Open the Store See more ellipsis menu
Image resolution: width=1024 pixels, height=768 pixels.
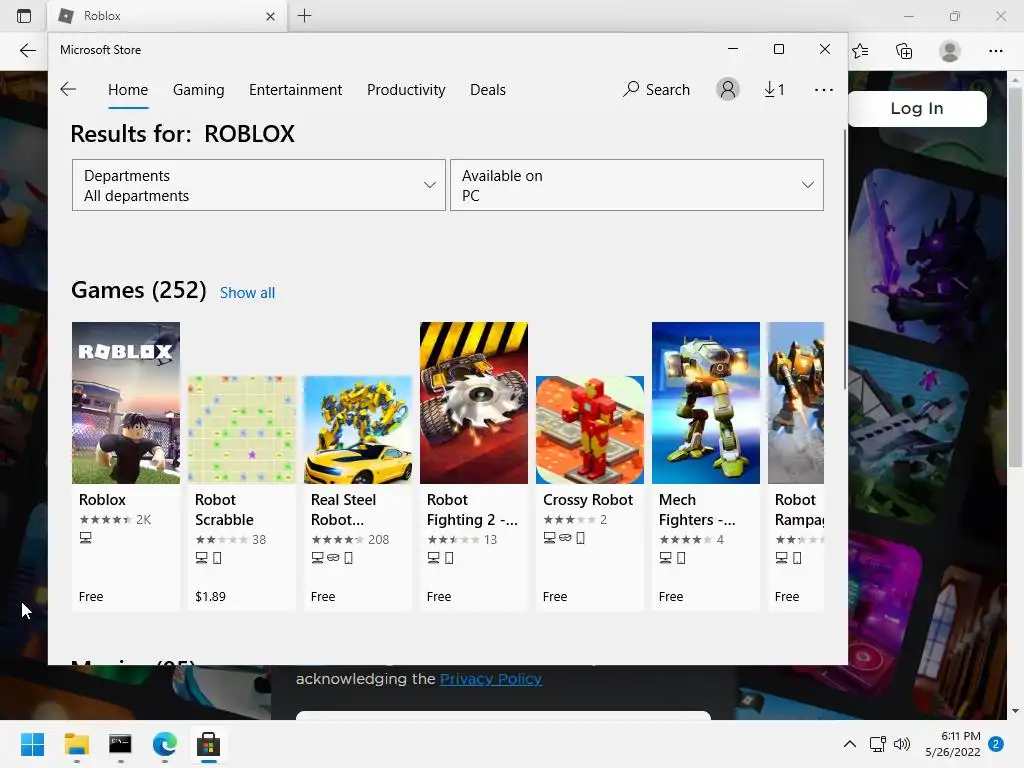[824, 89]
